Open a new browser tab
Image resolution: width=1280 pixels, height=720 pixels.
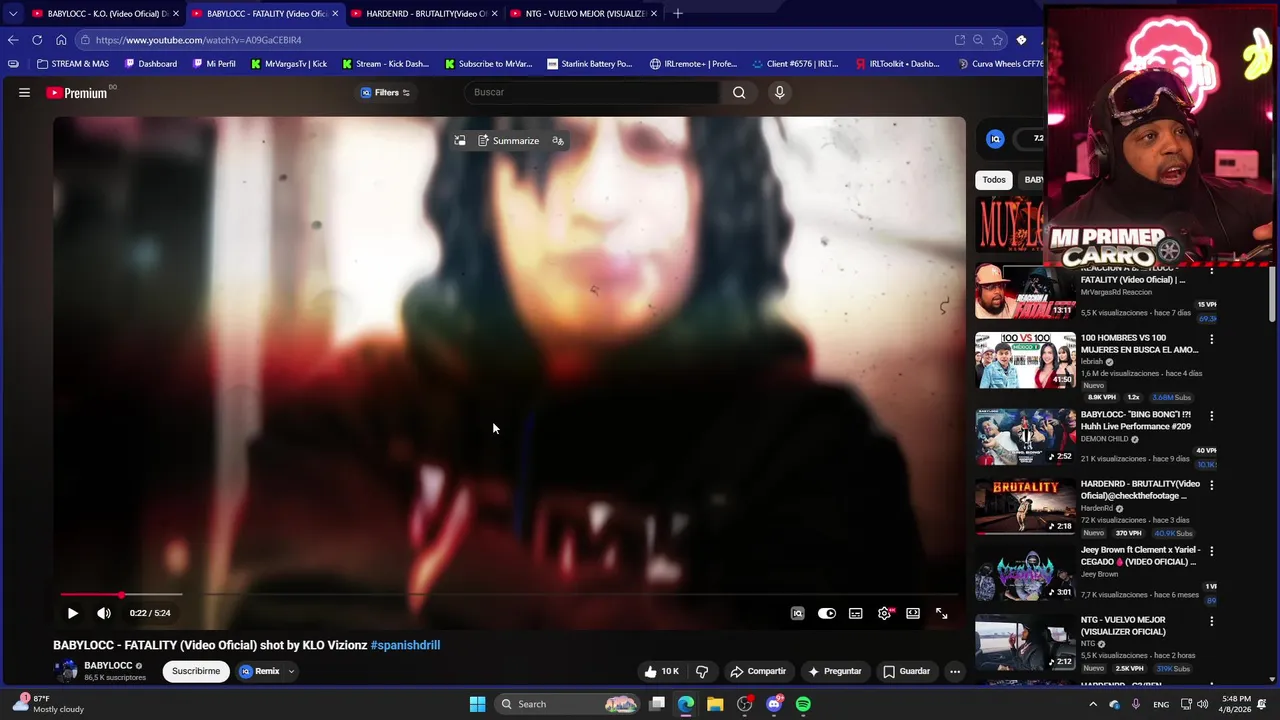(678, 14)
